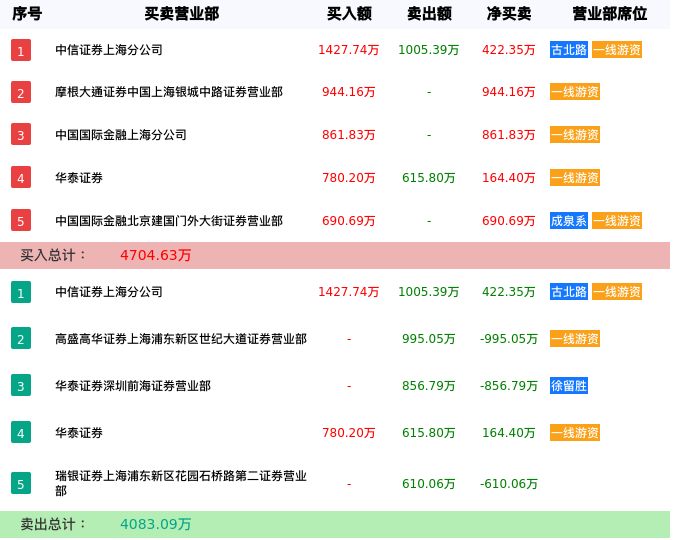The height and width of the screenshot is (540, 676).
Task: Select net value -856.79万
Action: pos(509,386)
